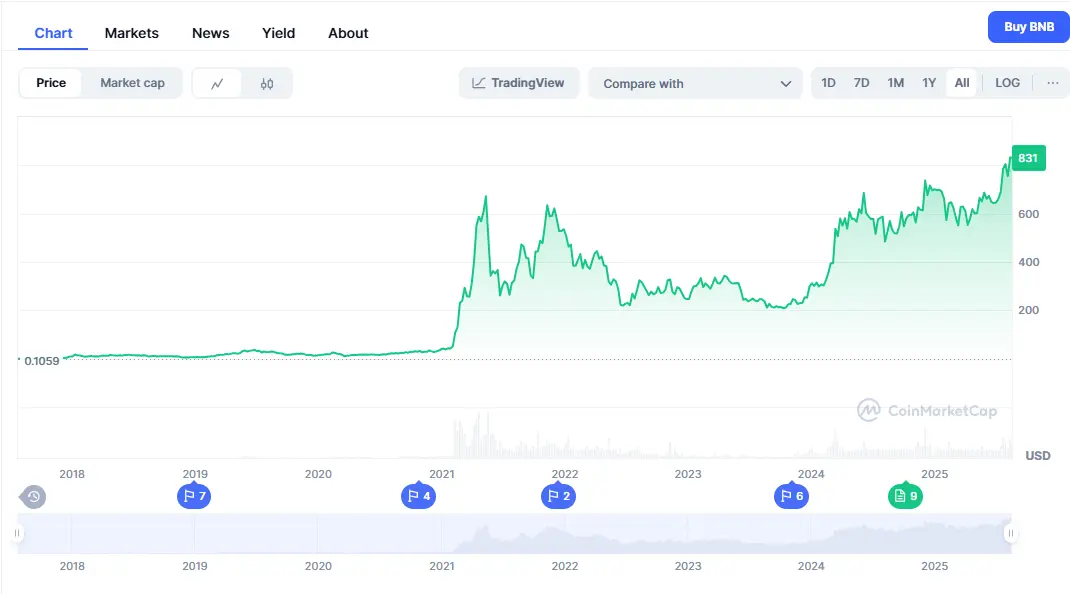Click the history clock icon on timeline

(x=33, y=496)
